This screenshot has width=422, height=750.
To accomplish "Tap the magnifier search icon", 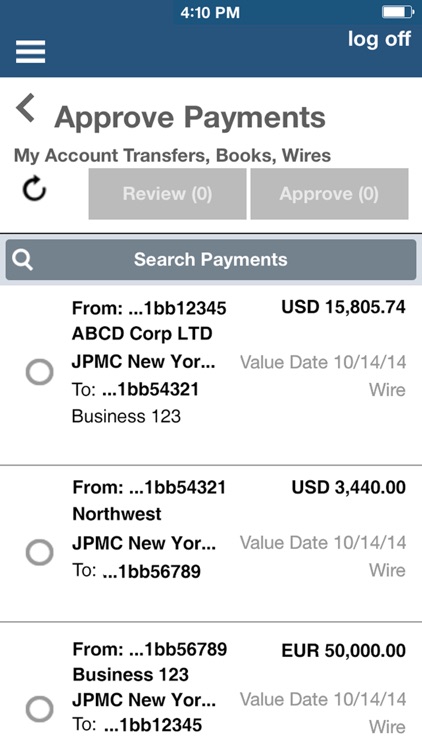I will [x=22, y=260].
